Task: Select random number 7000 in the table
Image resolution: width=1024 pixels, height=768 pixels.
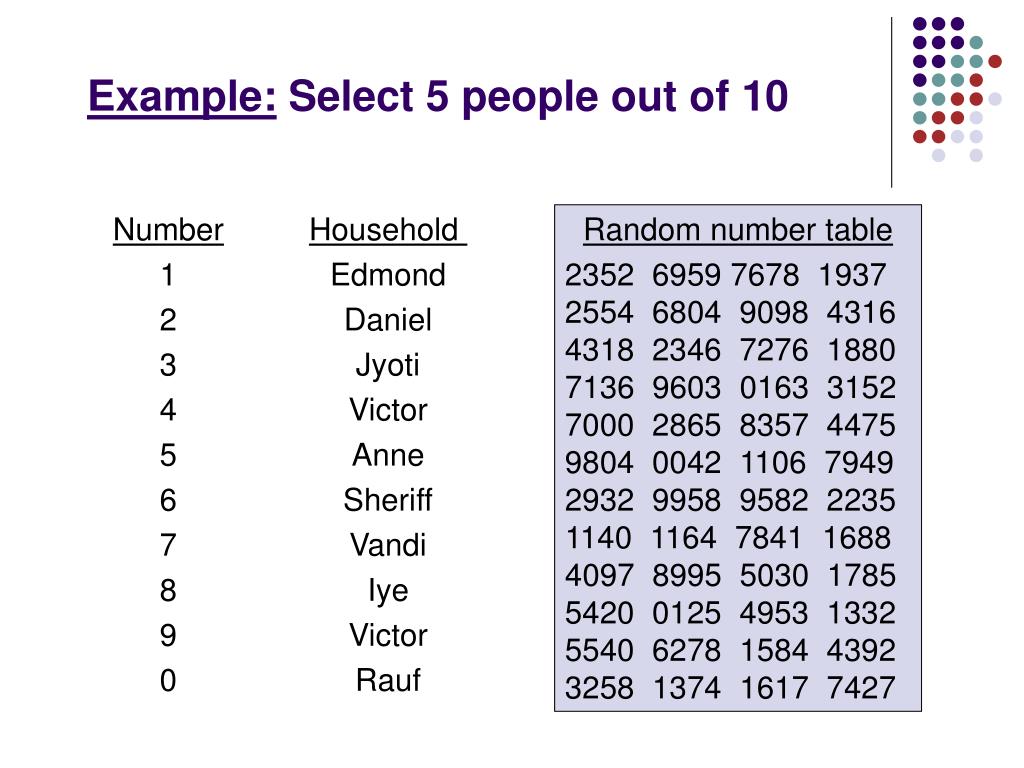Action: click(599, 425)
